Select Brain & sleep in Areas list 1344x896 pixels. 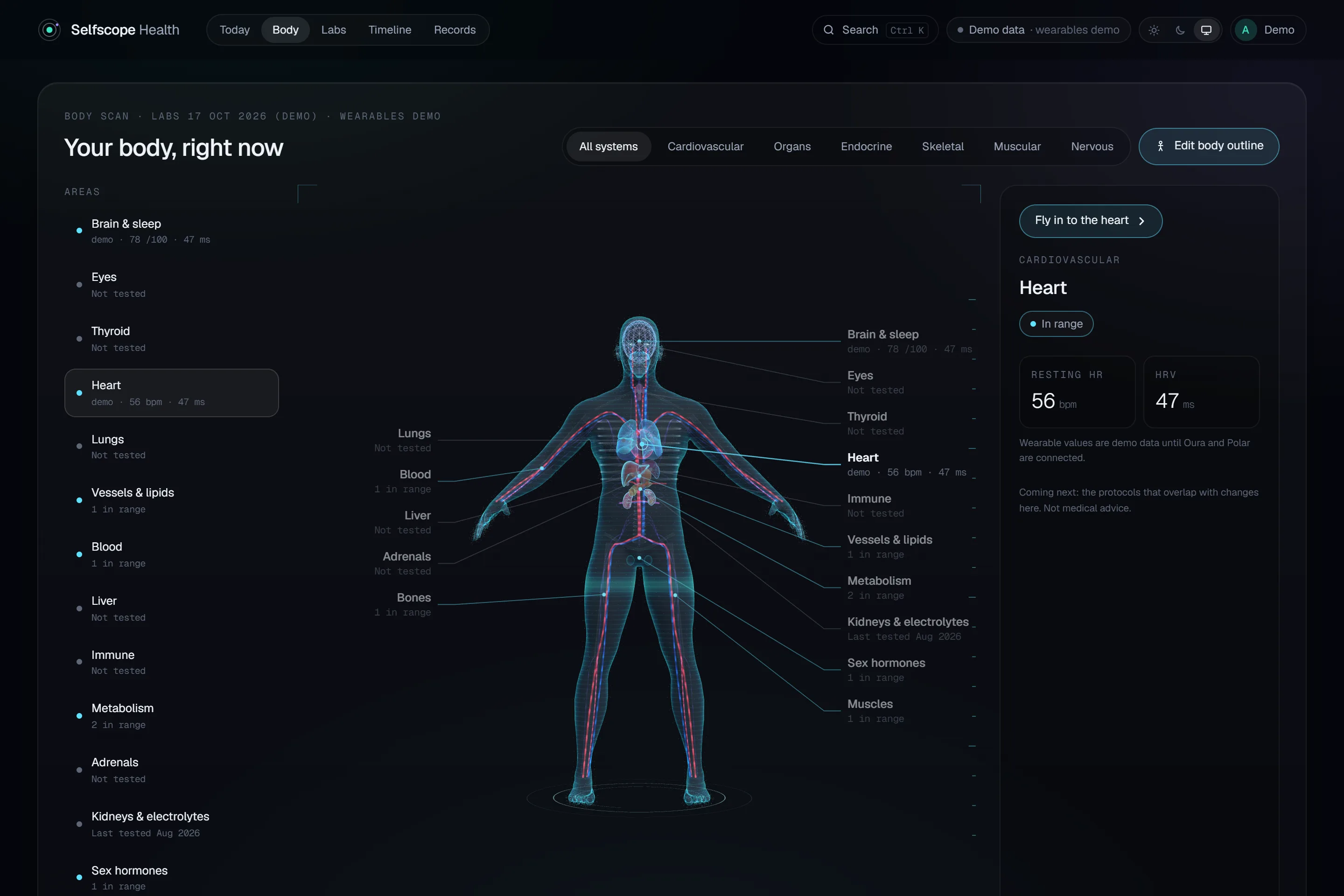tap(171, 231)
